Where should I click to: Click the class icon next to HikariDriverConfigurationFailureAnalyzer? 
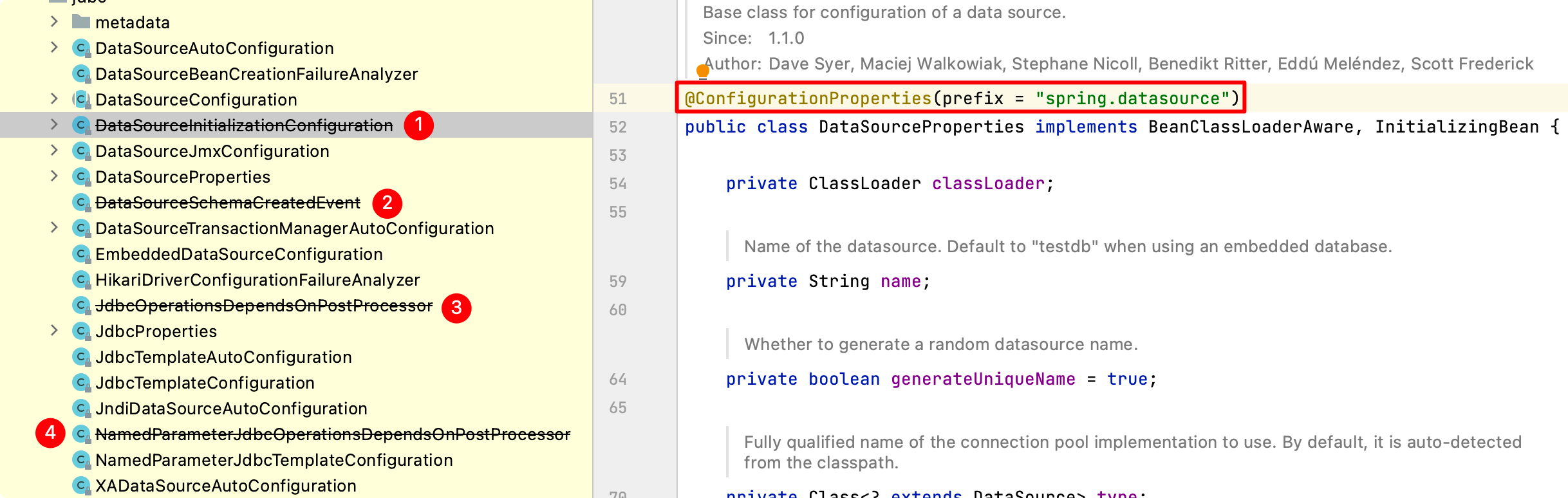[x=81, y=280]
